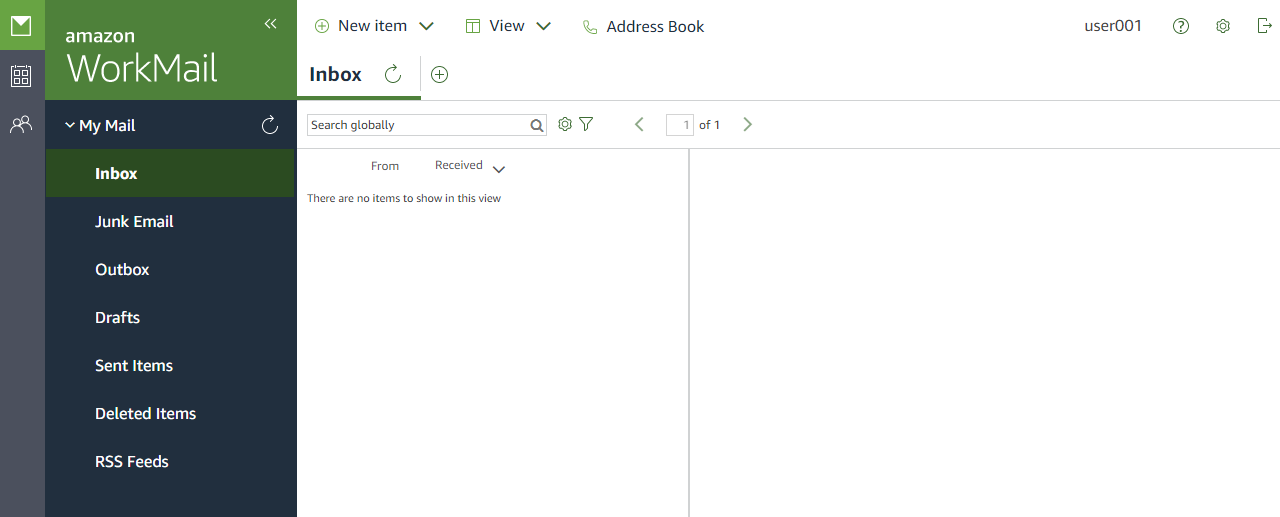Screen dimensions: 1280x517
Task: Open the Mail view in left rail
Action: (21, 25)
